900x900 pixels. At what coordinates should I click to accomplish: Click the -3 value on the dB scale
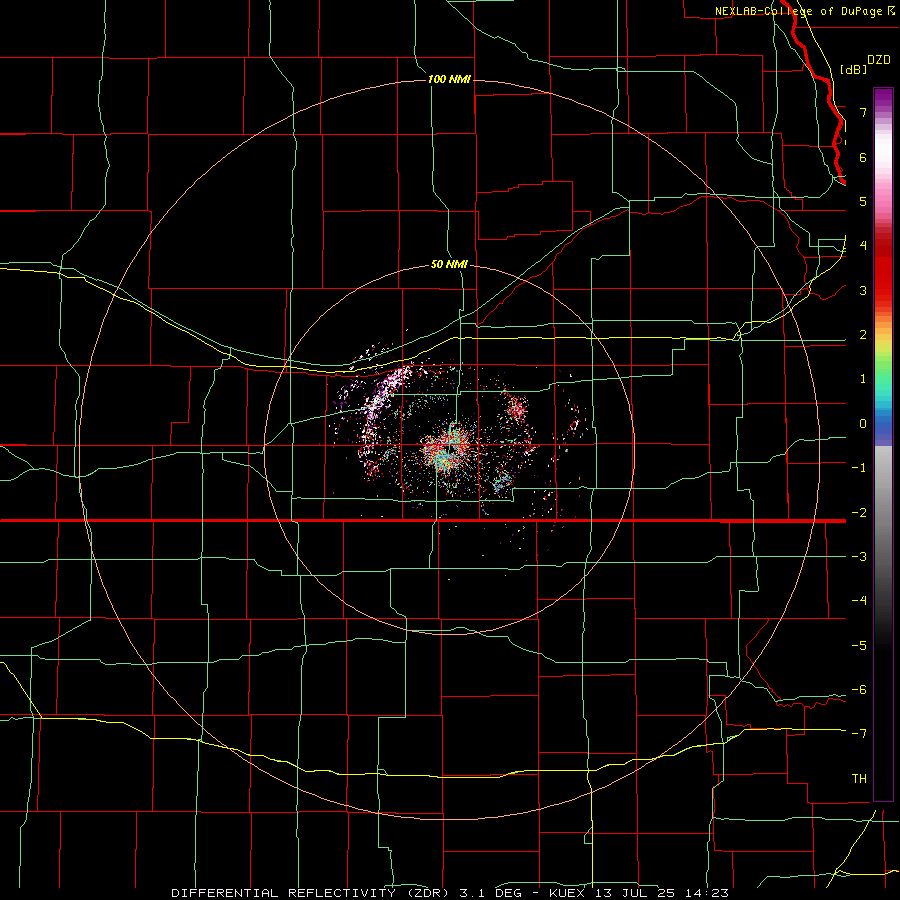point(859,557)
